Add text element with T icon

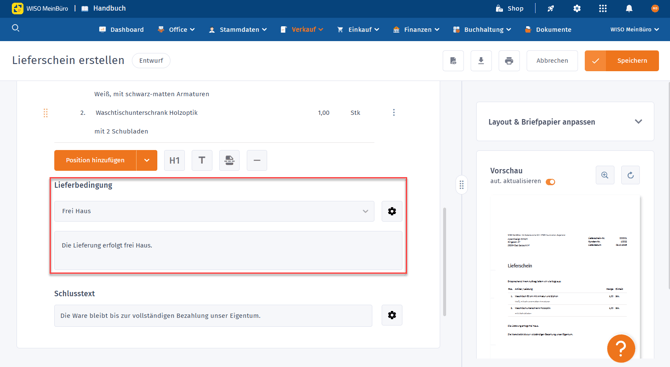coord(202,160)
